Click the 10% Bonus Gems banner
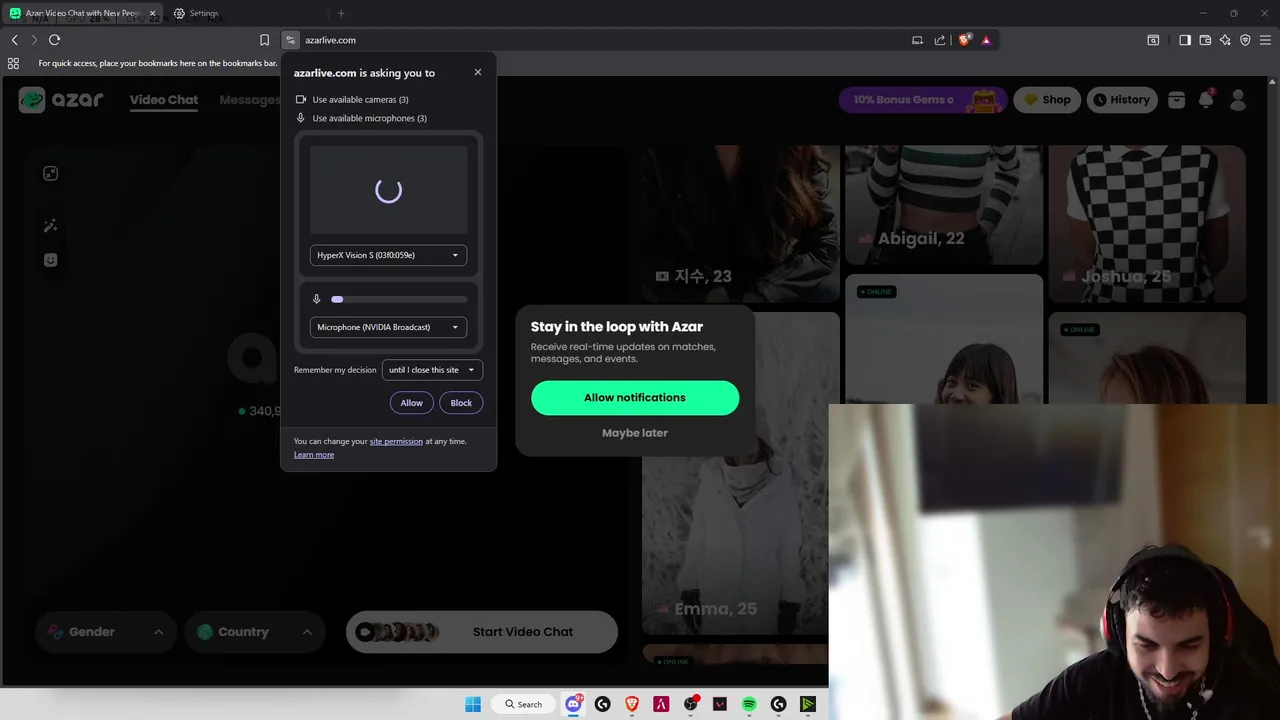This screenshot has height=720, width=1280. coord(922,99)
